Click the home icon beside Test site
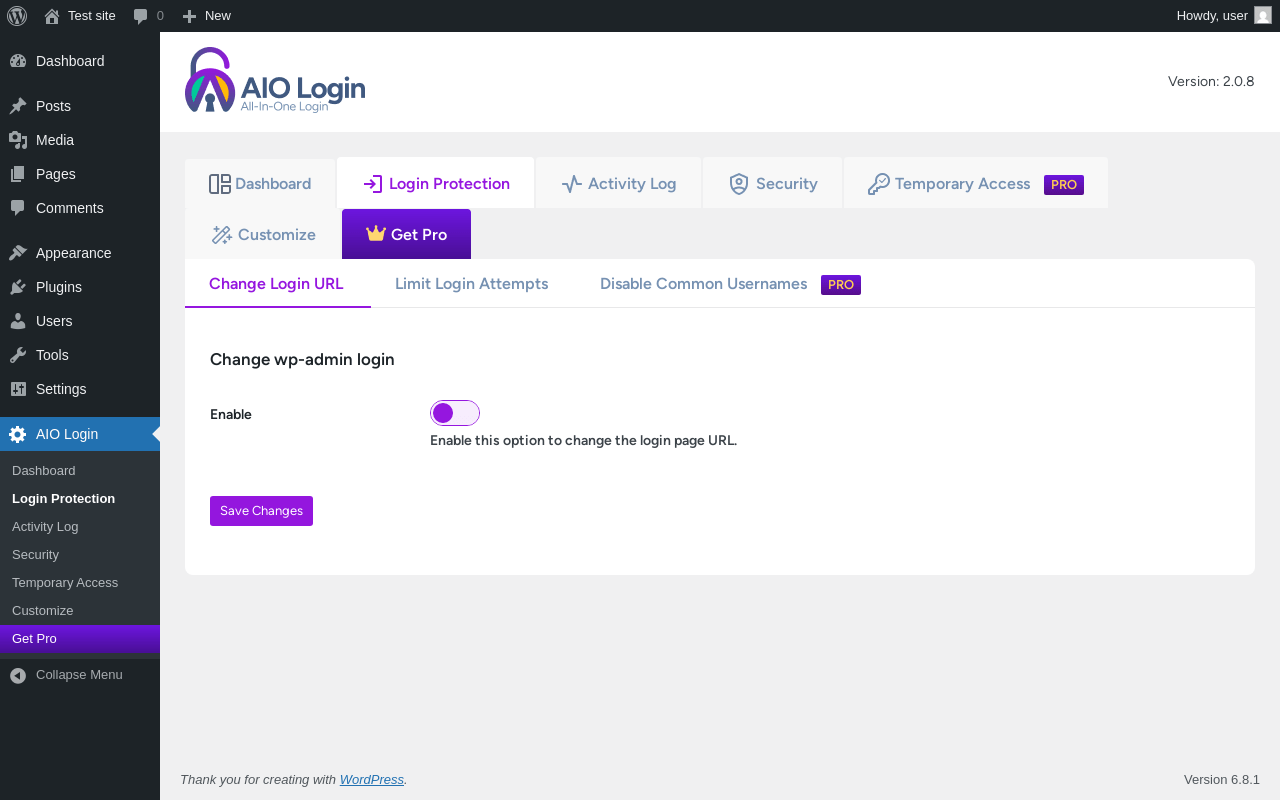This screenshot has width=1280, height=800. 52,16
